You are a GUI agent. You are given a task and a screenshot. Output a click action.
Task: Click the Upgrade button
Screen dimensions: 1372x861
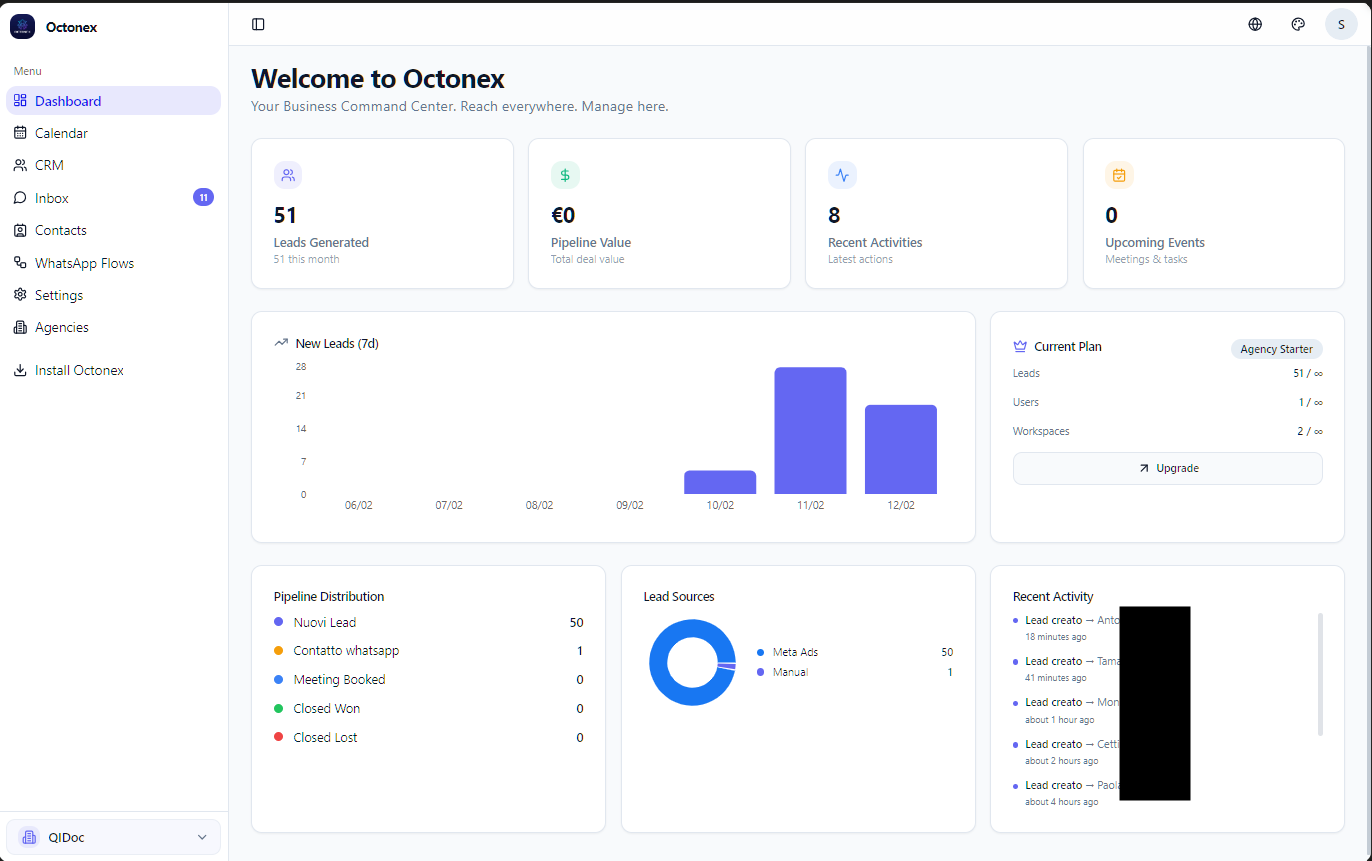point(1167,468)
